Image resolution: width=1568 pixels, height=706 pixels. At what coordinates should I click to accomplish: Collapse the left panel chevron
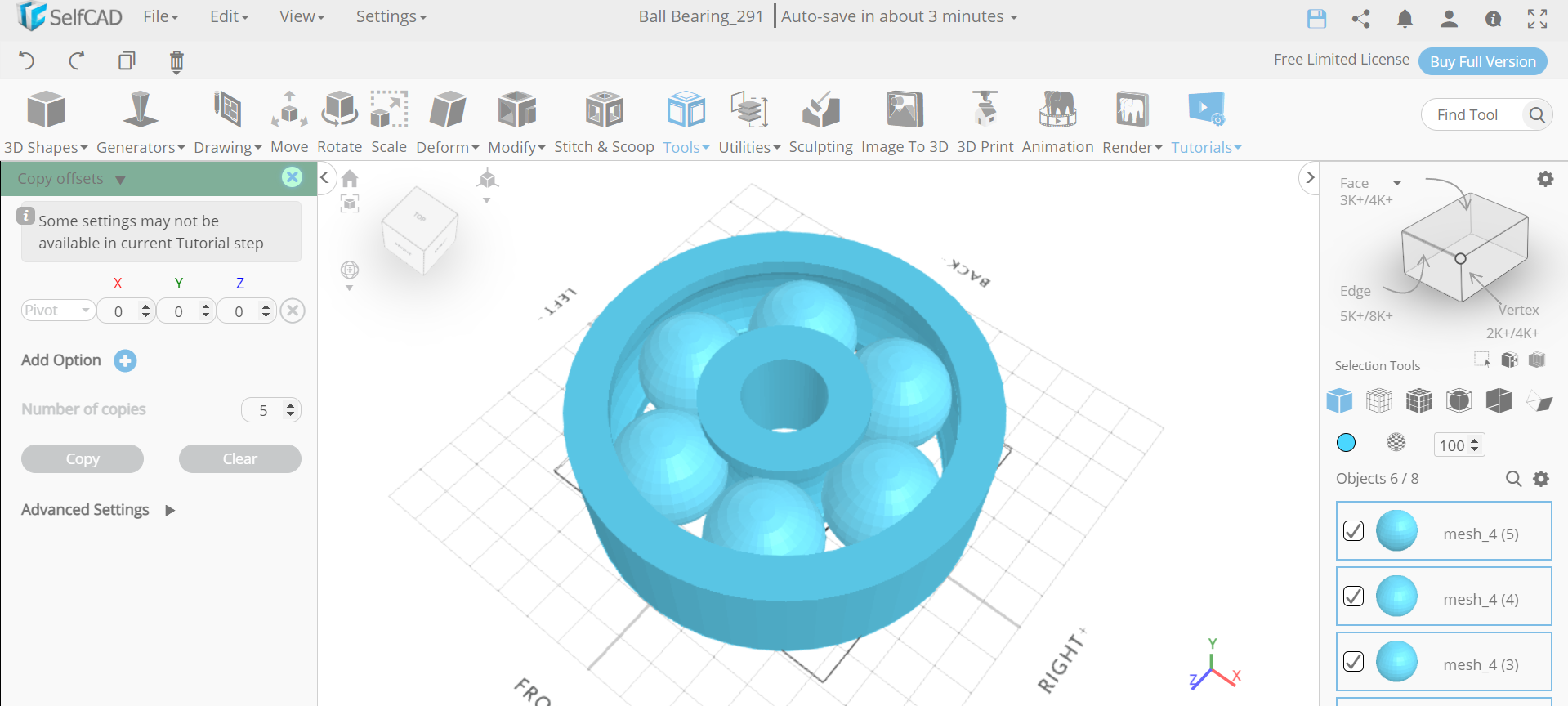(324, 177)
